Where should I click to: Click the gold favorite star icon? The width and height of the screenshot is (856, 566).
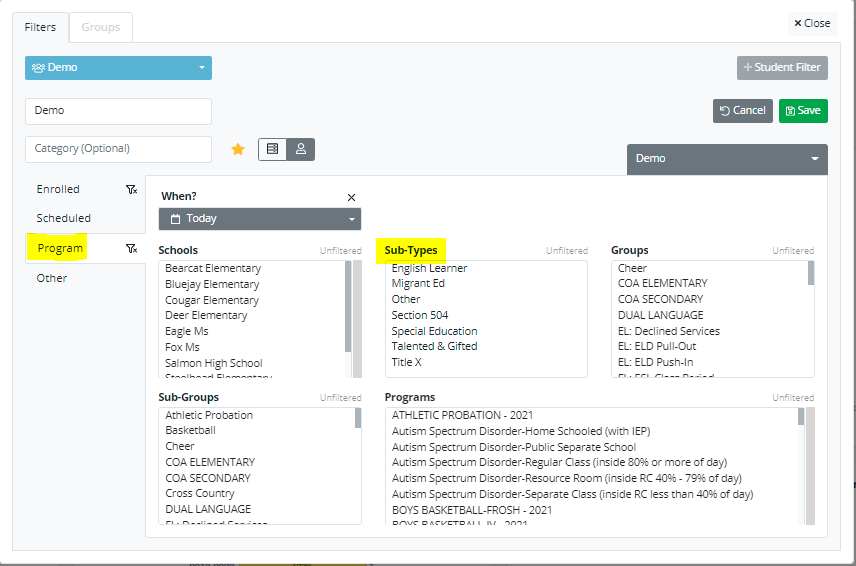pos(238,149)
